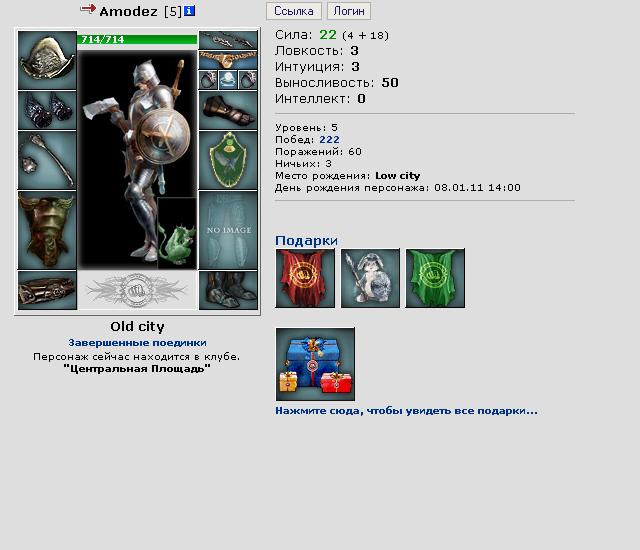Click the rabbit warrior gift image
The height and width of the screenshot is (550, 640).
370,278
